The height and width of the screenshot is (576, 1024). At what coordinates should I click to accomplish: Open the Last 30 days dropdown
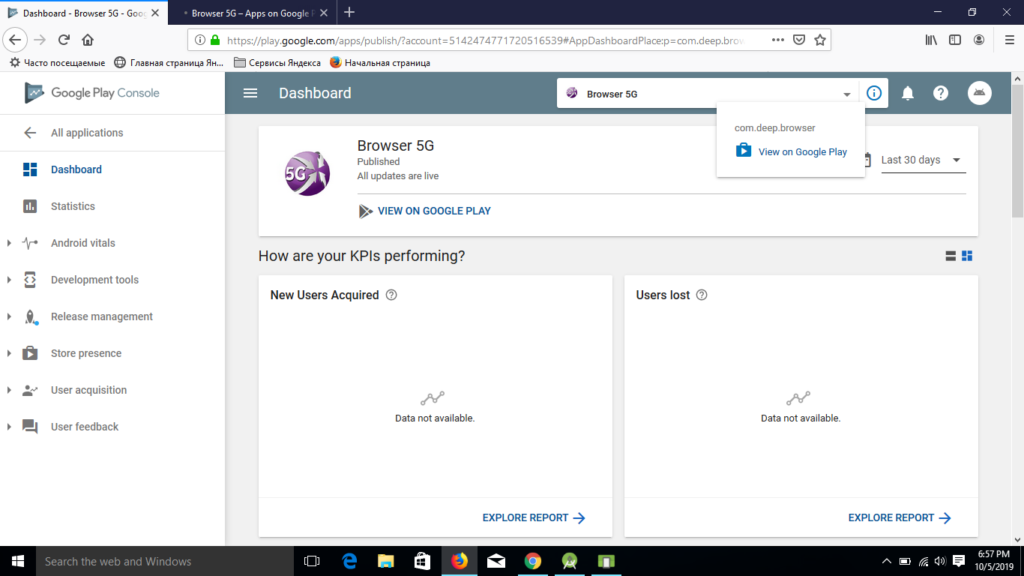(x=921, y=159)
